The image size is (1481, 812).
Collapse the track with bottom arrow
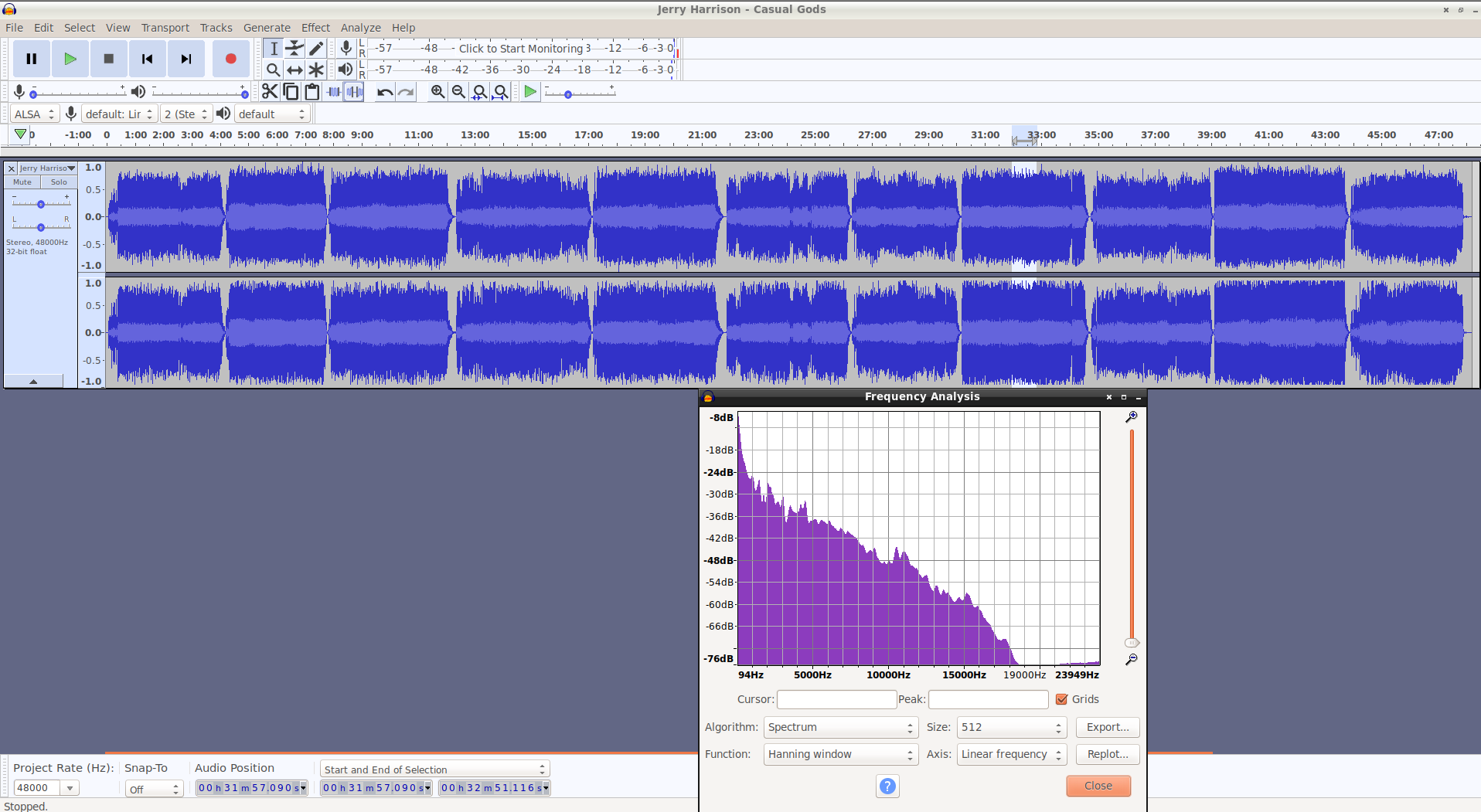tap(33, 381)
